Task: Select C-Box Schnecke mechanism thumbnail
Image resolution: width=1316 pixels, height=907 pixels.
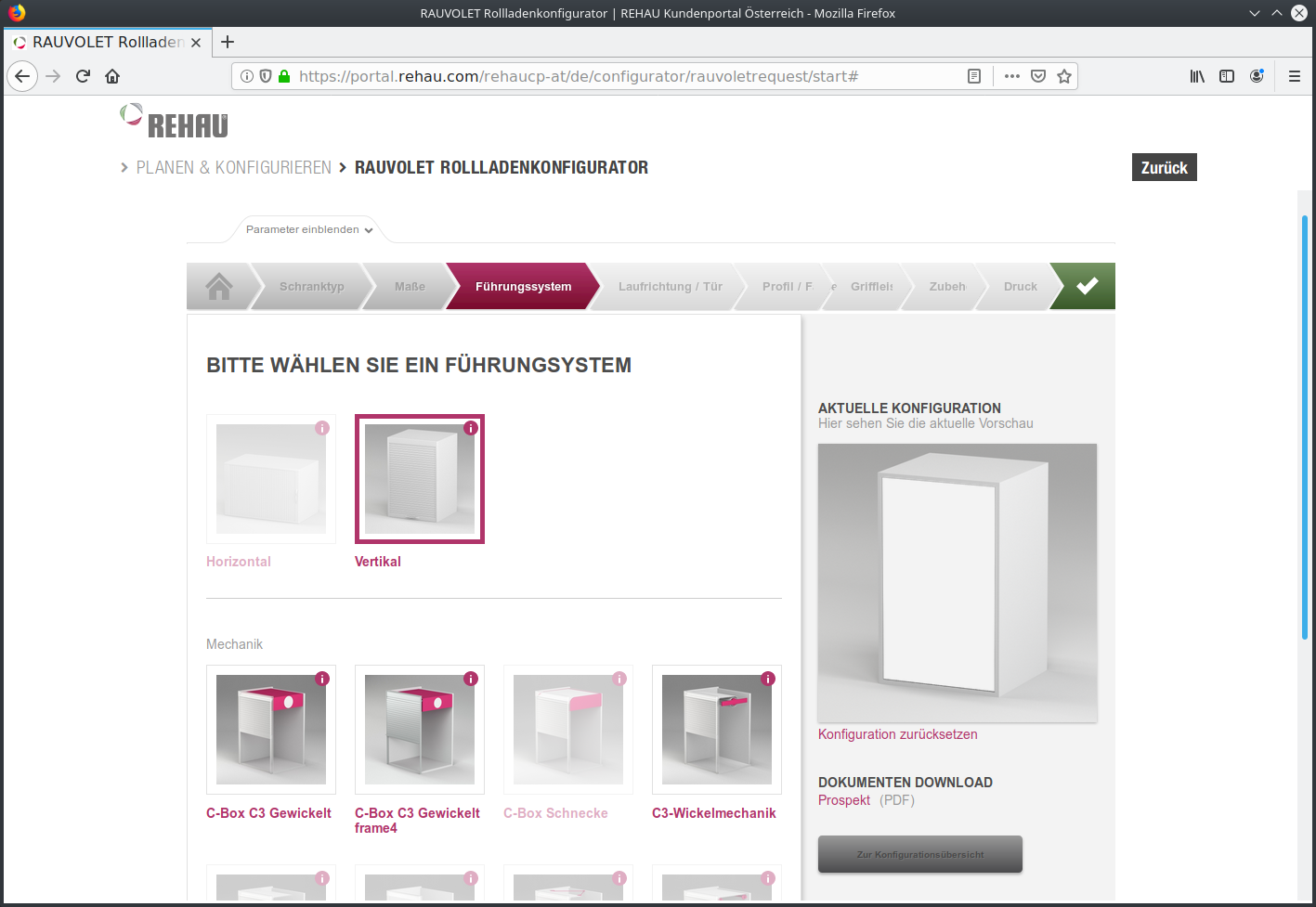Action: click(568, 730)
